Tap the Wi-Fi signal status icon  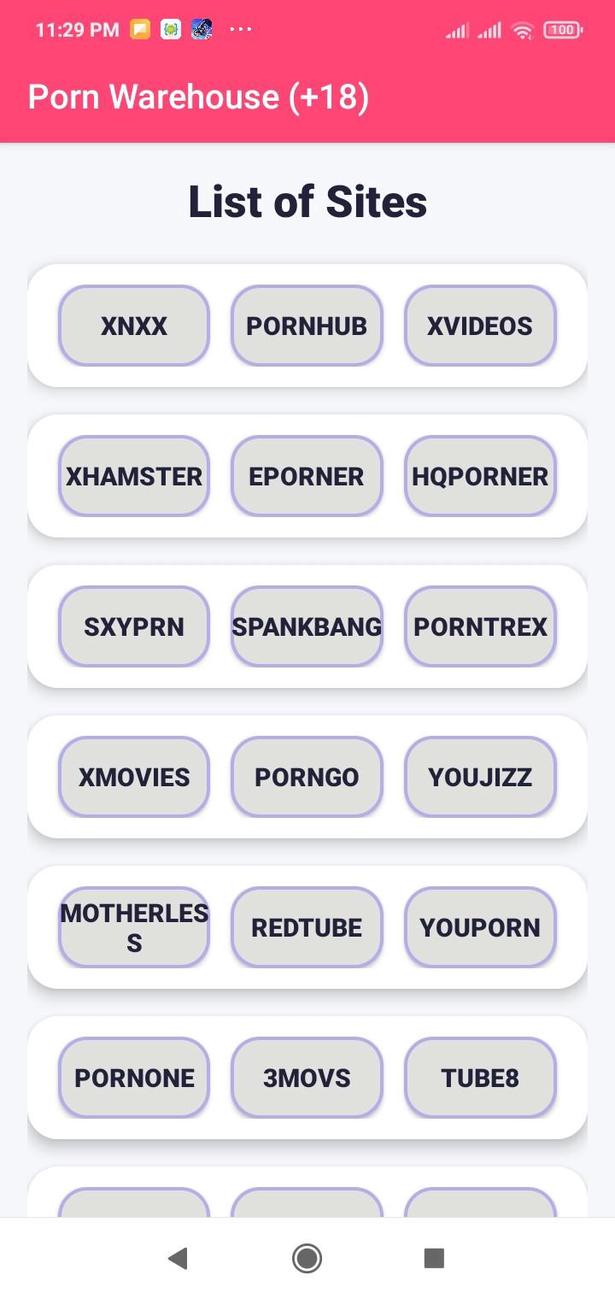(x=522, y=31)
